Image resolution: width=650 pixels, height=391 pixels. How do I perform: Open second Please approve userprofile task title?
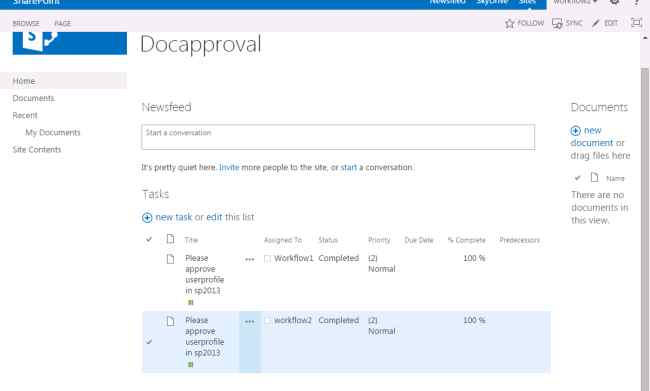(x=204, y=337)
